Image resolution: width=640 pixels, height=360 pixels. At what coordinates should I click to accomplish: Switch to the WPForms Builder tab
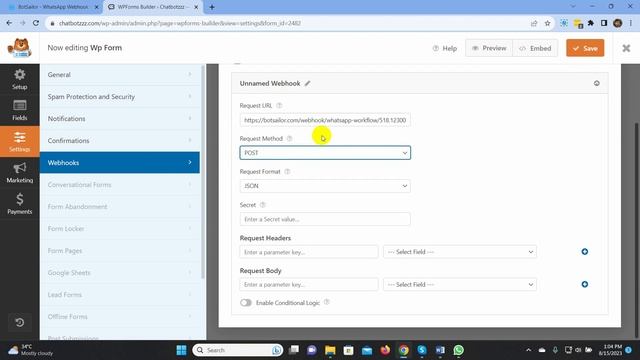[x=152, y=7]
